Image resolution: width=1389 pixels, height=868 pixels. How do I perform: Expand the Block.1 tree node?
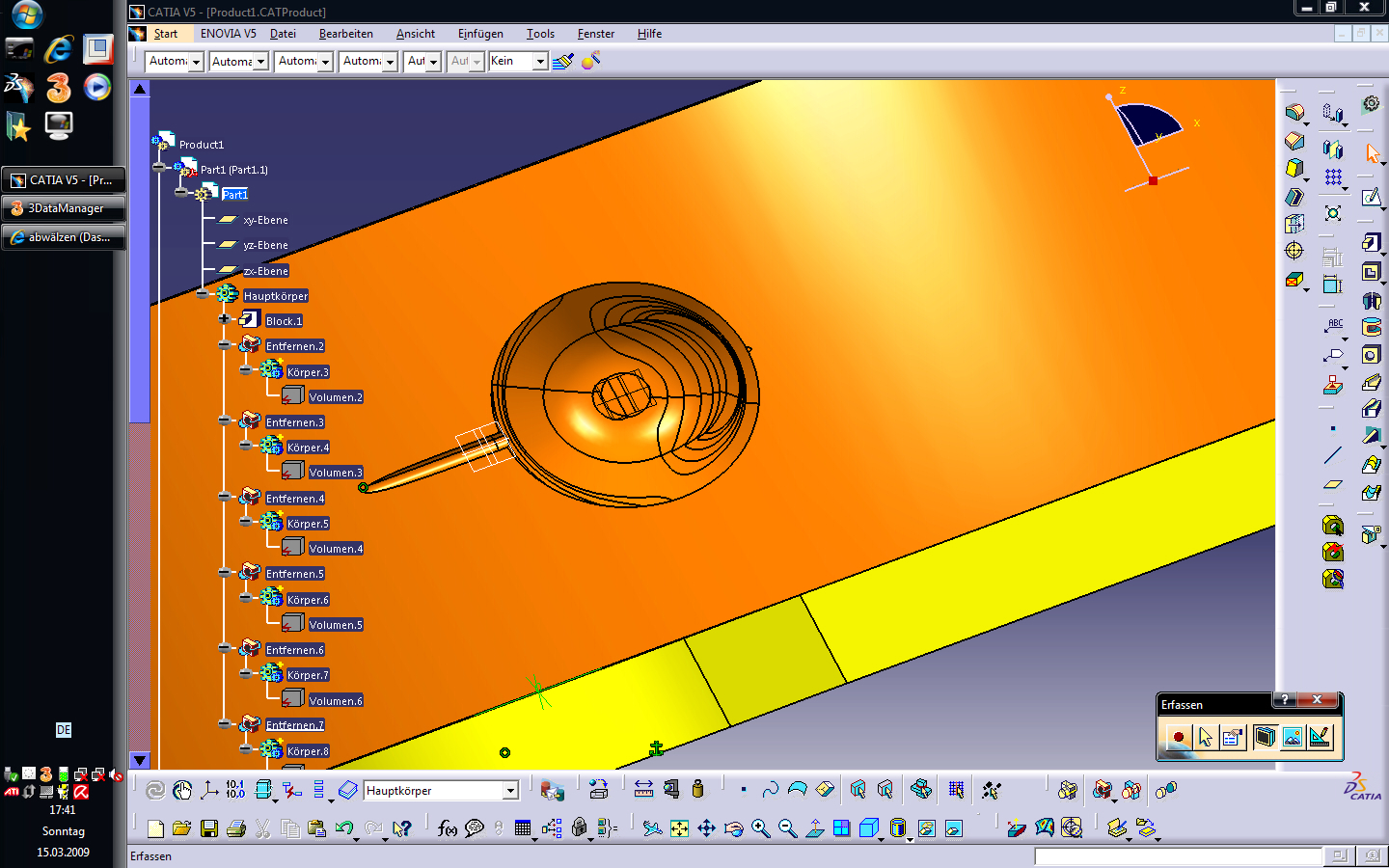pos(224,319)
